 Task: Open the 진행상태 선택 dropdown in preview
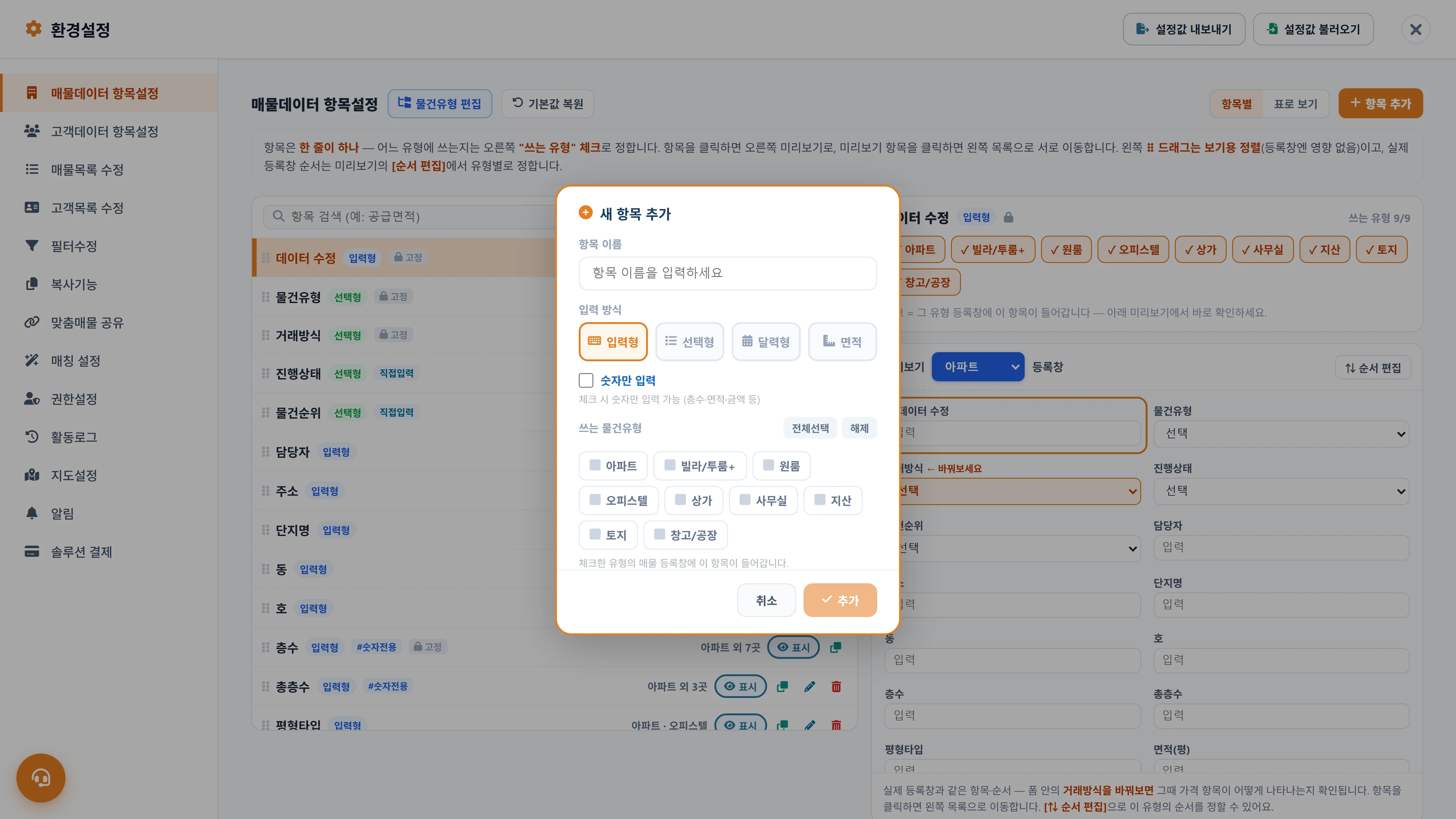1281,490
